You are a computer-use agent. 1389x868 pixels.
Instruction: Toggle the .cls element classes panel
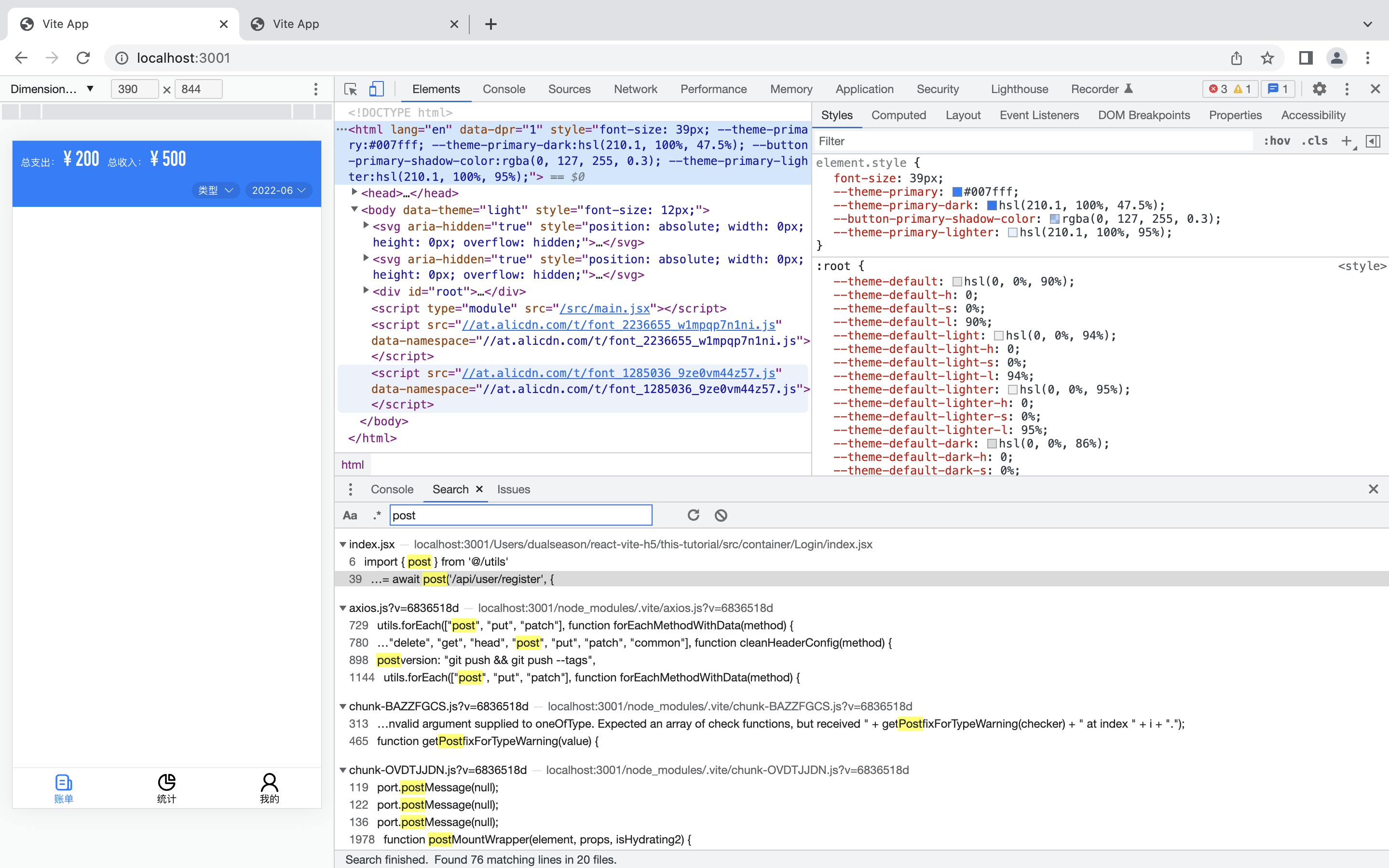[1314, 141]
